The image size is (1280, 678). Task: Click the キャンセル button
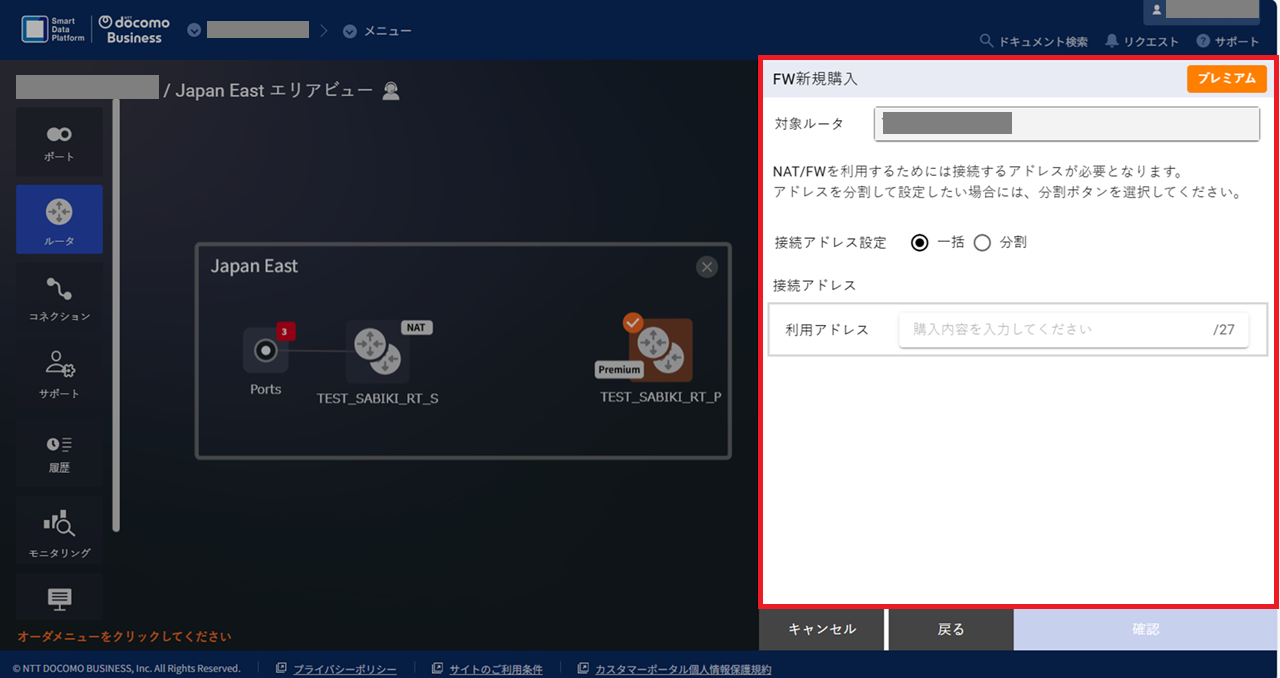822,629
